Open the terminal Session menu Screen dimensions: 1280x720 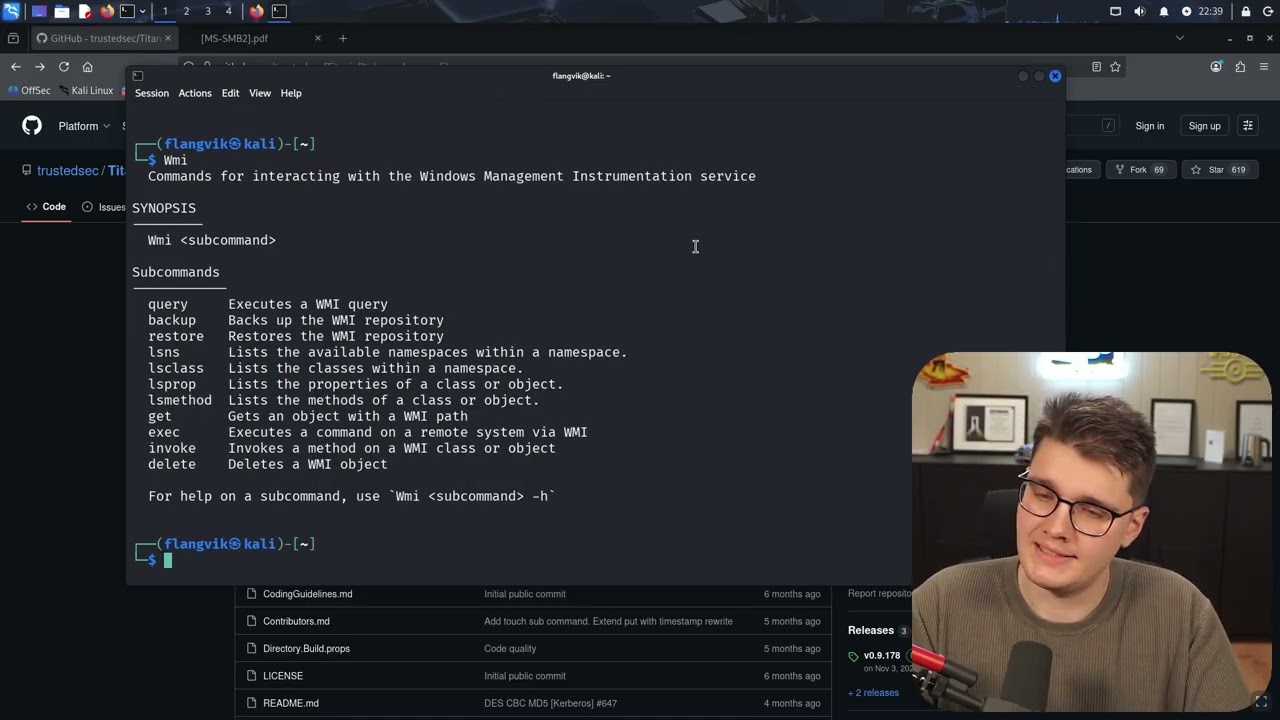pos(152,93)
